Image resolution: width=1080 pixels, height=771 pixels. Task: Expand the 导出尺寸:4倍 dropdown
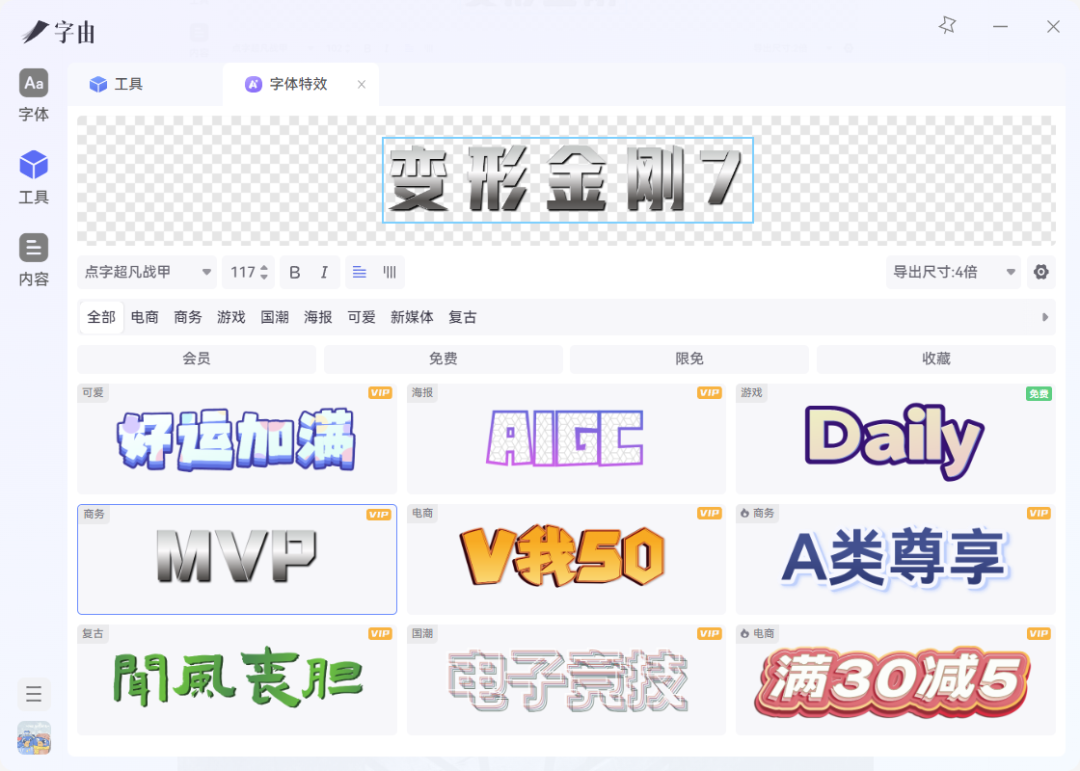coord(953,272)
